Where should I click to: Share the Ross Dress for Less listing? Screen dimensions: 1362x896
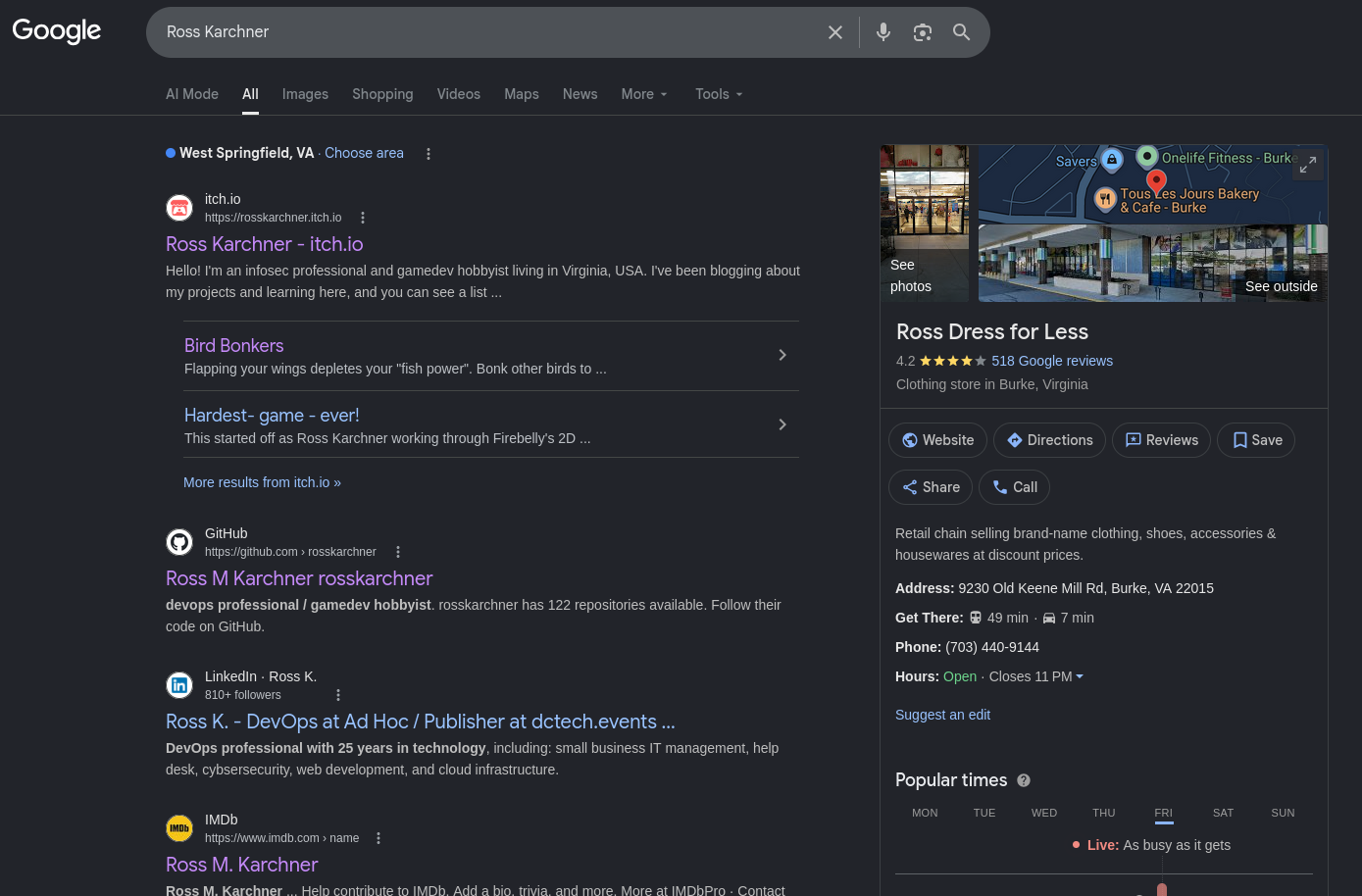point(931,487)
